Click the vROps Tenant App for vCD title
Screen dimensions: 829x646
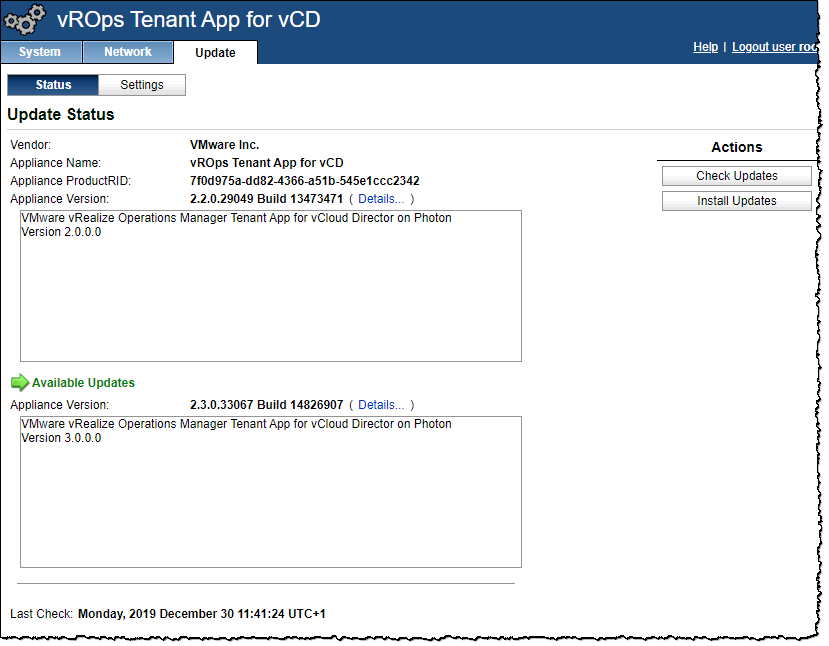tap(189, 19)
